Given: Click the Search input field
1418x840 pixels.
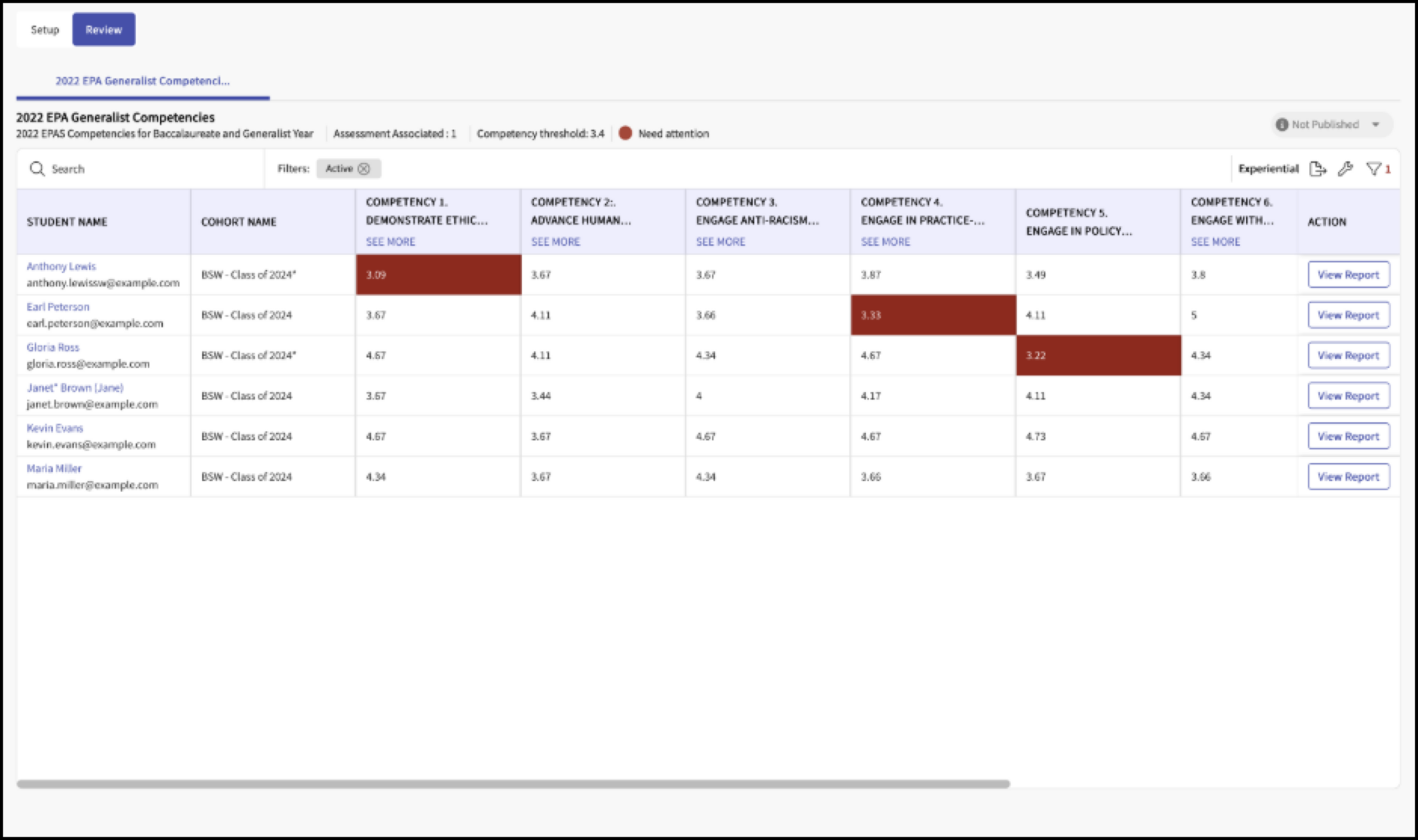Looking at the screenshot, I should click(141, 169).
